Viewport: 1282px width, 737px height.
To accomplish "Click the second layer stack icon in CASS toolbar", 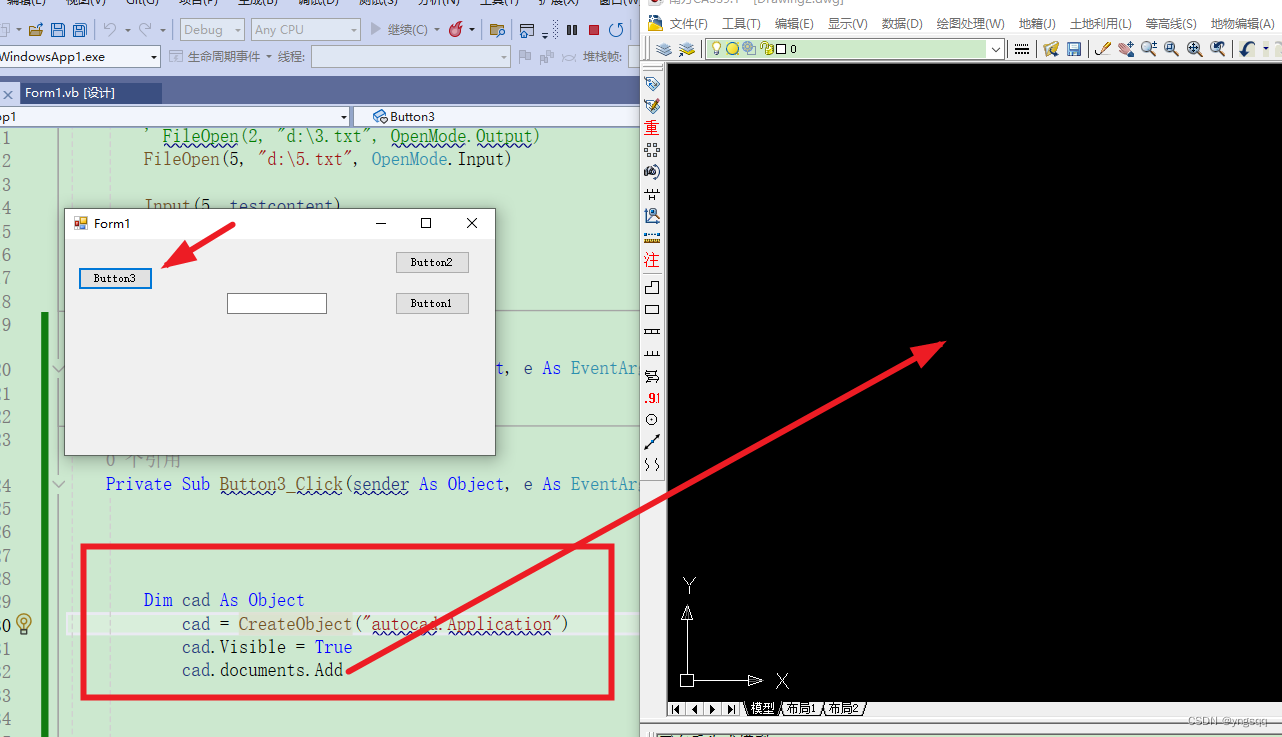I will tap(687, 49).
